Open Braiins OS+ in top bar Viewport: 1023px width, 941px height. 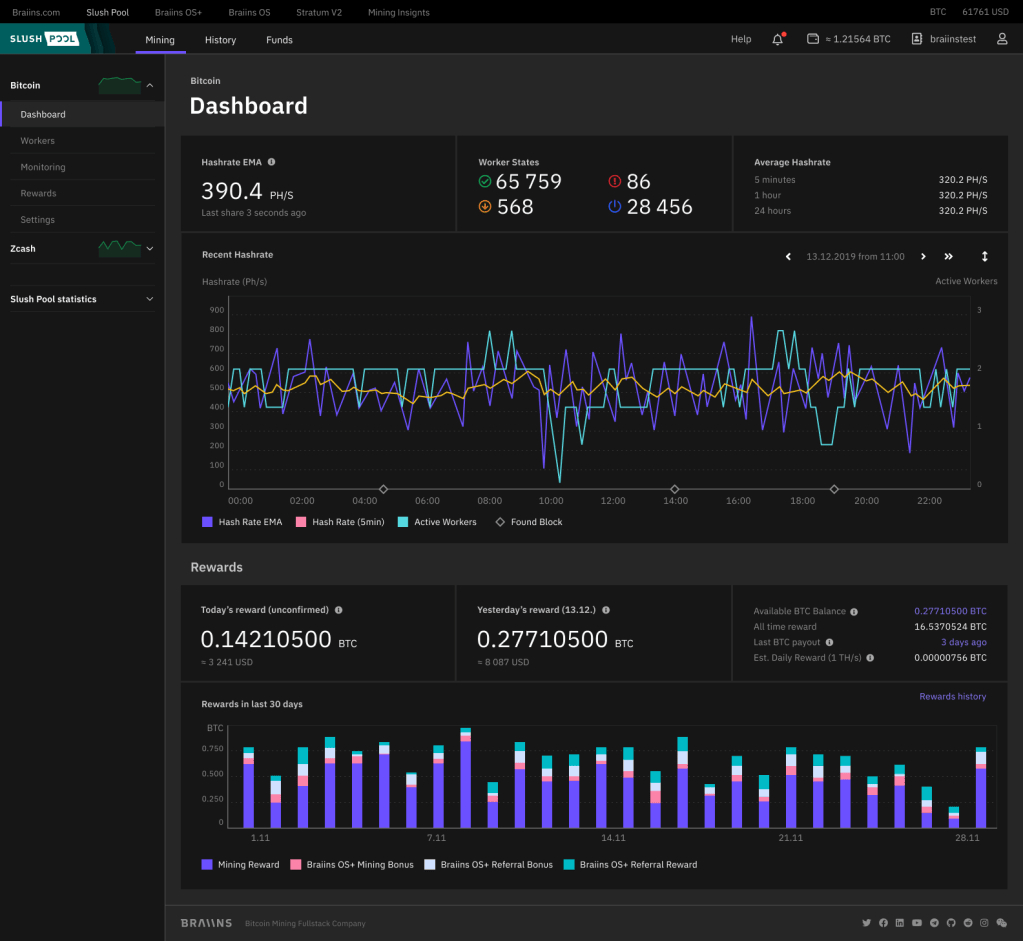click(x=178, y=12)
